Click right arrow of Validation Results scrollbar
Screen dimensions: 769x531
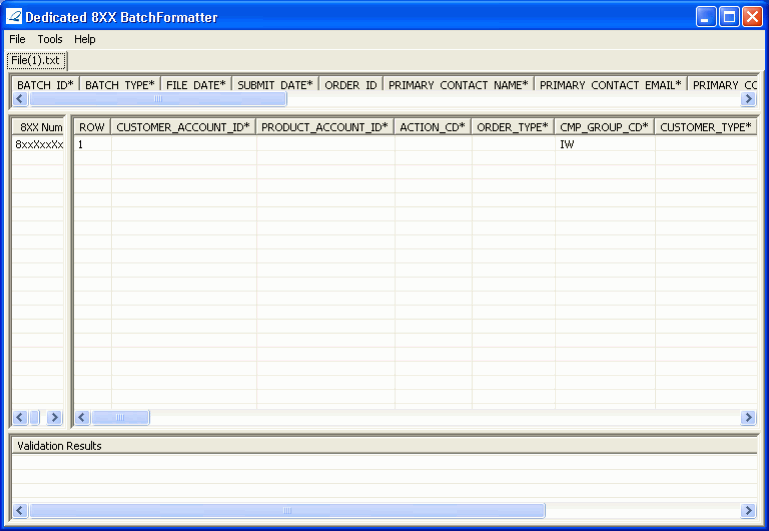coord(748,510)
